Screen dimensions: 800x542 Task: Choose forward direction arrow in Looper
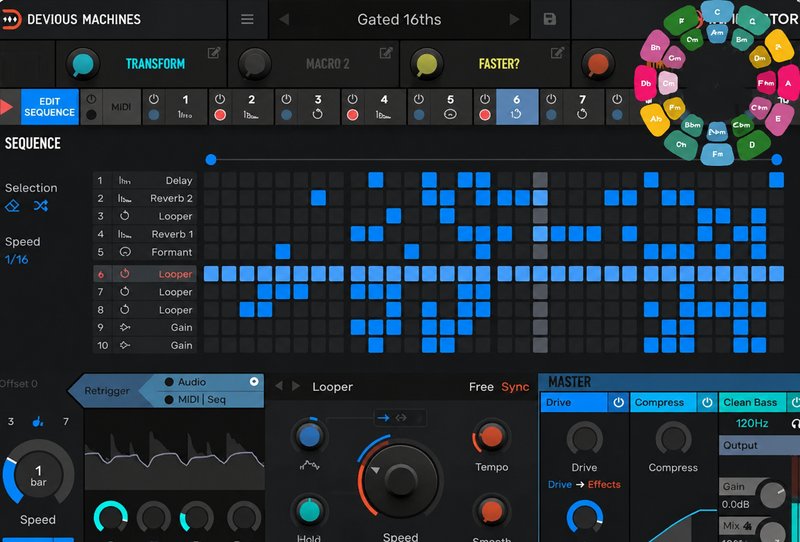click(383, 418)
